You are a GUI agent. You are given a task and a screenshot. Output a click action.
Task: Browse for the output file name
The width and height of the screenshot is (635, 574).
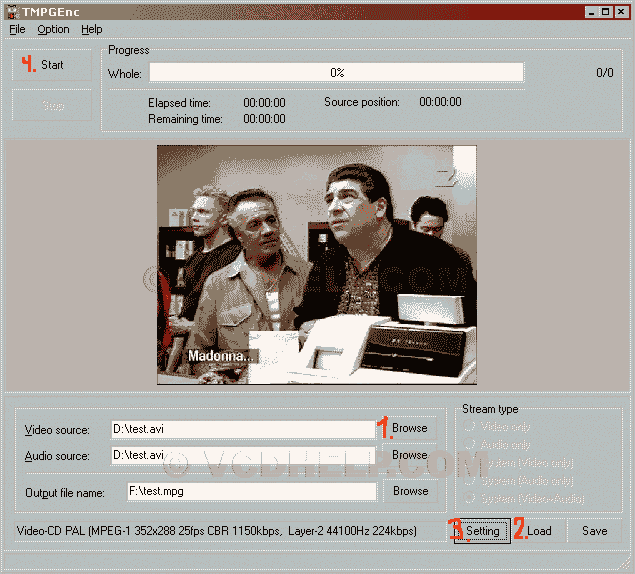tap(410, 491)
